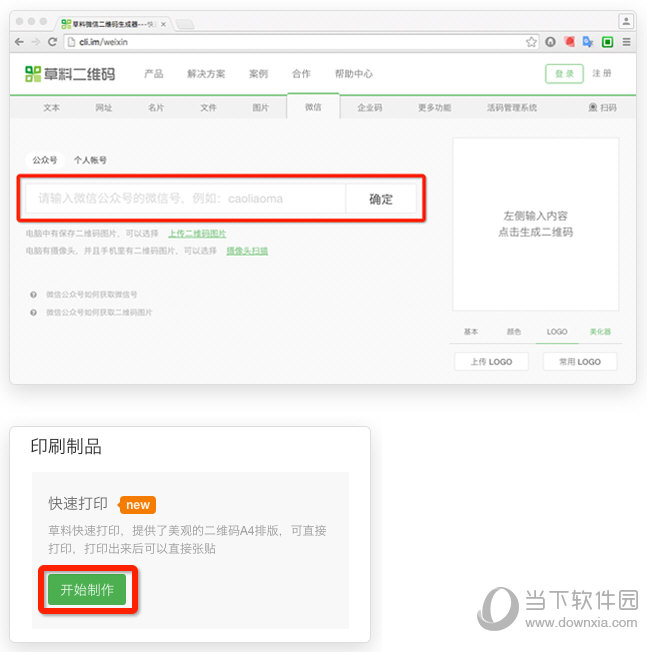
Task: Bookmark page with the star icon
Action: coord(531,42)
